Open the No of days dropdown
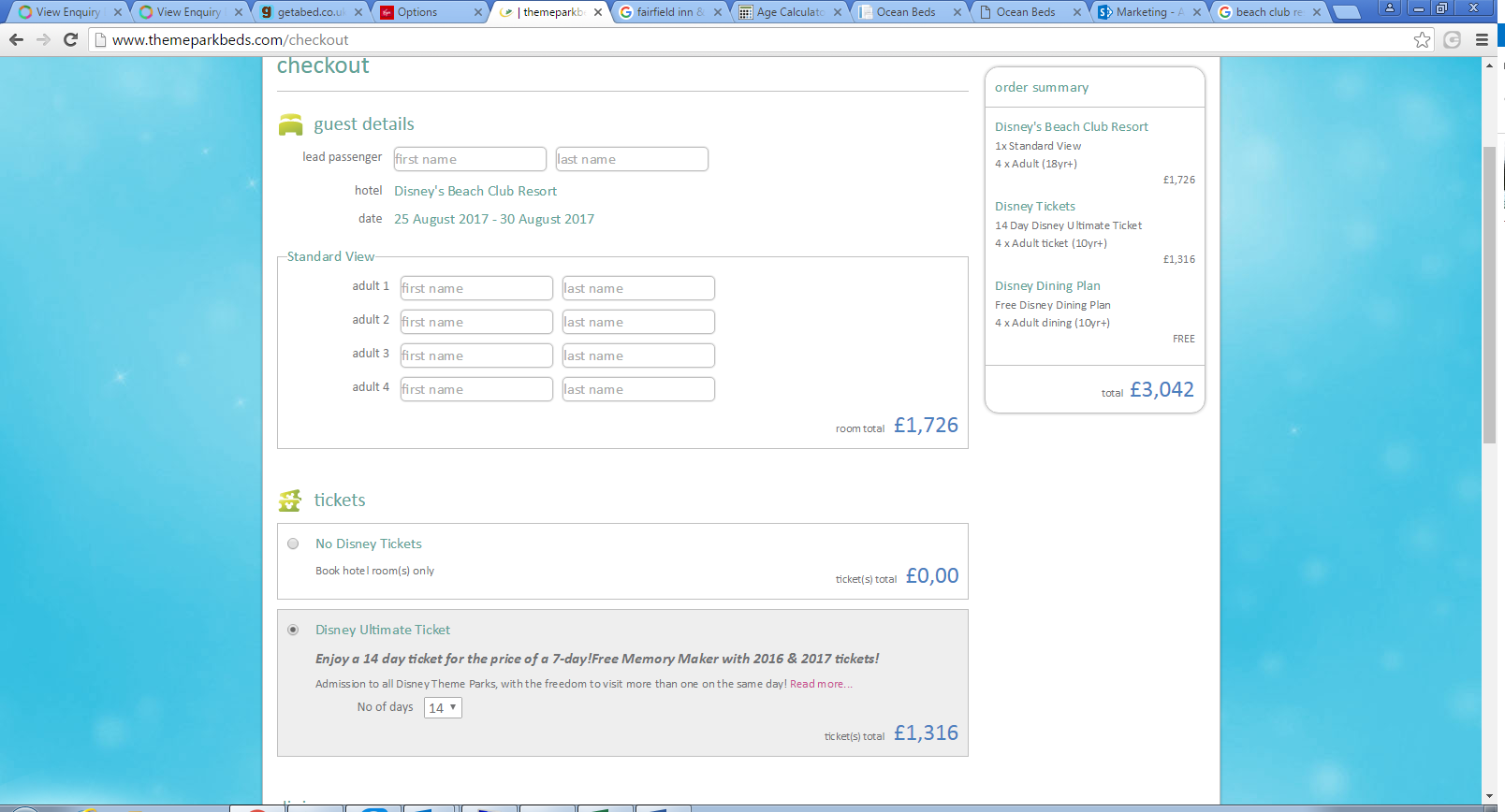The height and width of the screenshot is (812, 1505). click(x=443, y=707)
